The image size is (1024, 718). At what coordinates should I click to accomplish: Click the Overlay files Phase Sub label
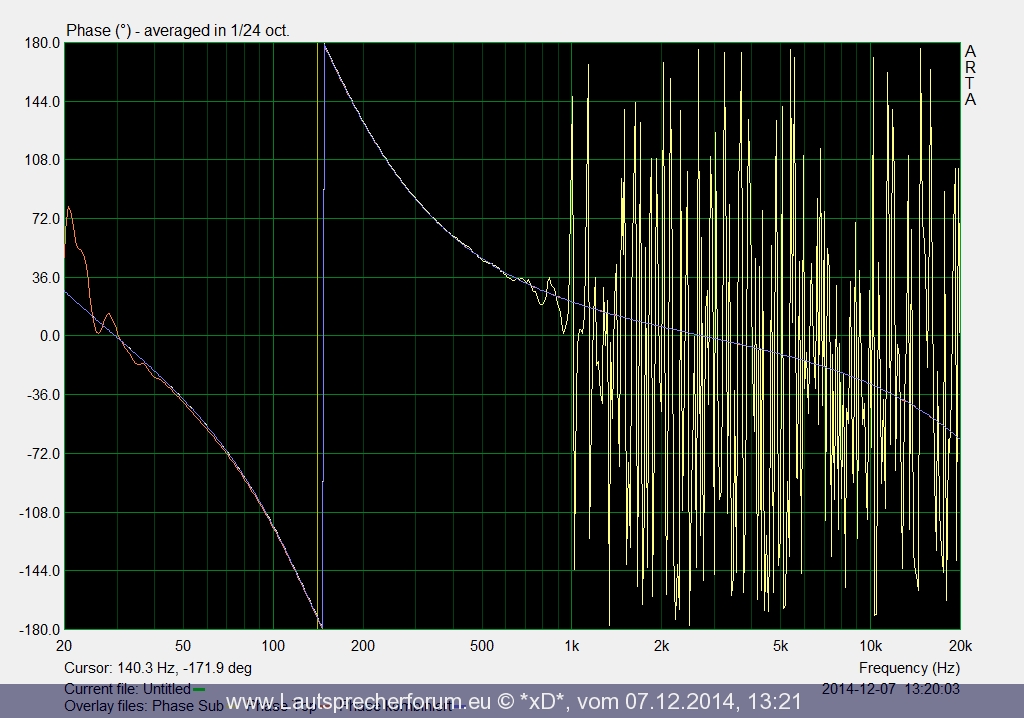130,705
